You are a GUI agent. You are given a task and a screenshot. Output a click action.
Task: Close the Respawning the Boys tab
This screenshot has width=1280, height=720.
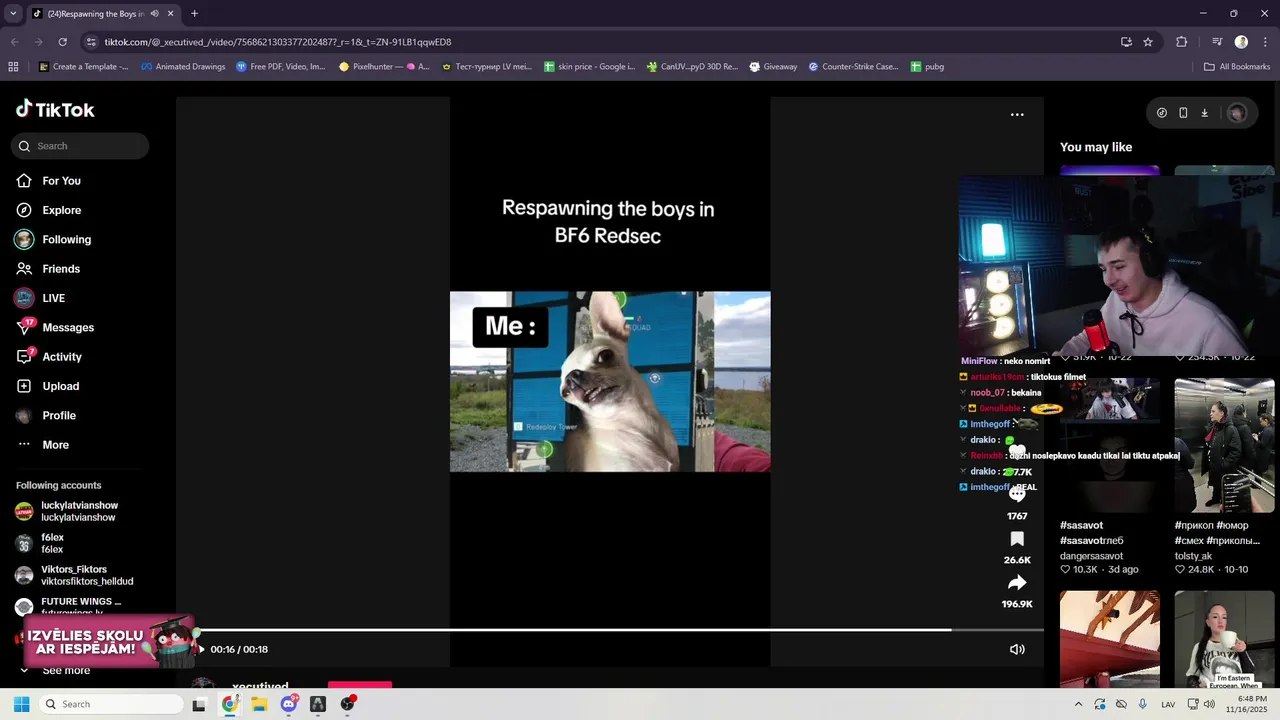coord(170,14)
